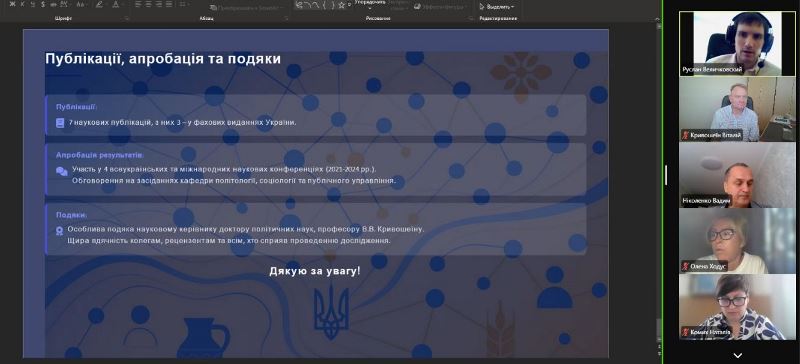Show more participants with down chevron
Screen dimensions: 800x364
coord(737,355)
